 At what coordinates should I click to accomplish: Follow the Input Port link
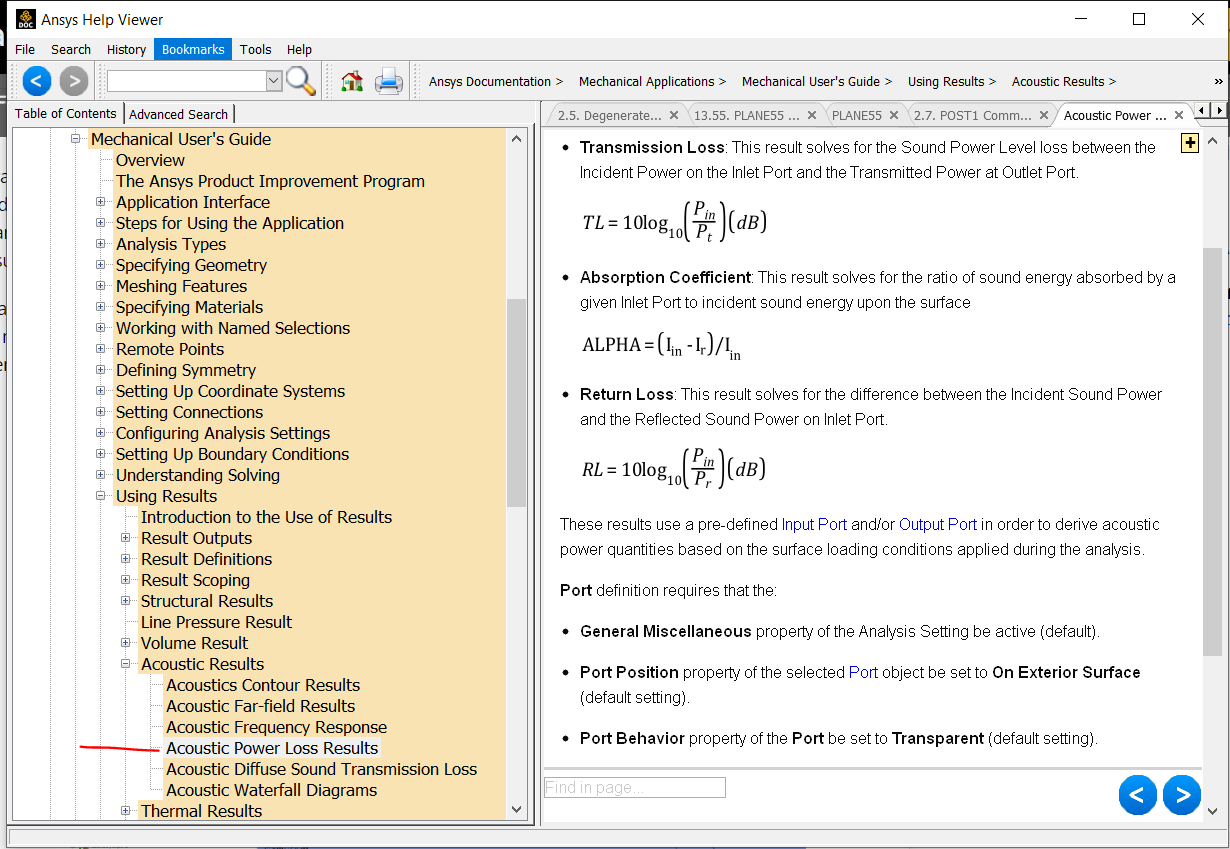coord(814,524)
